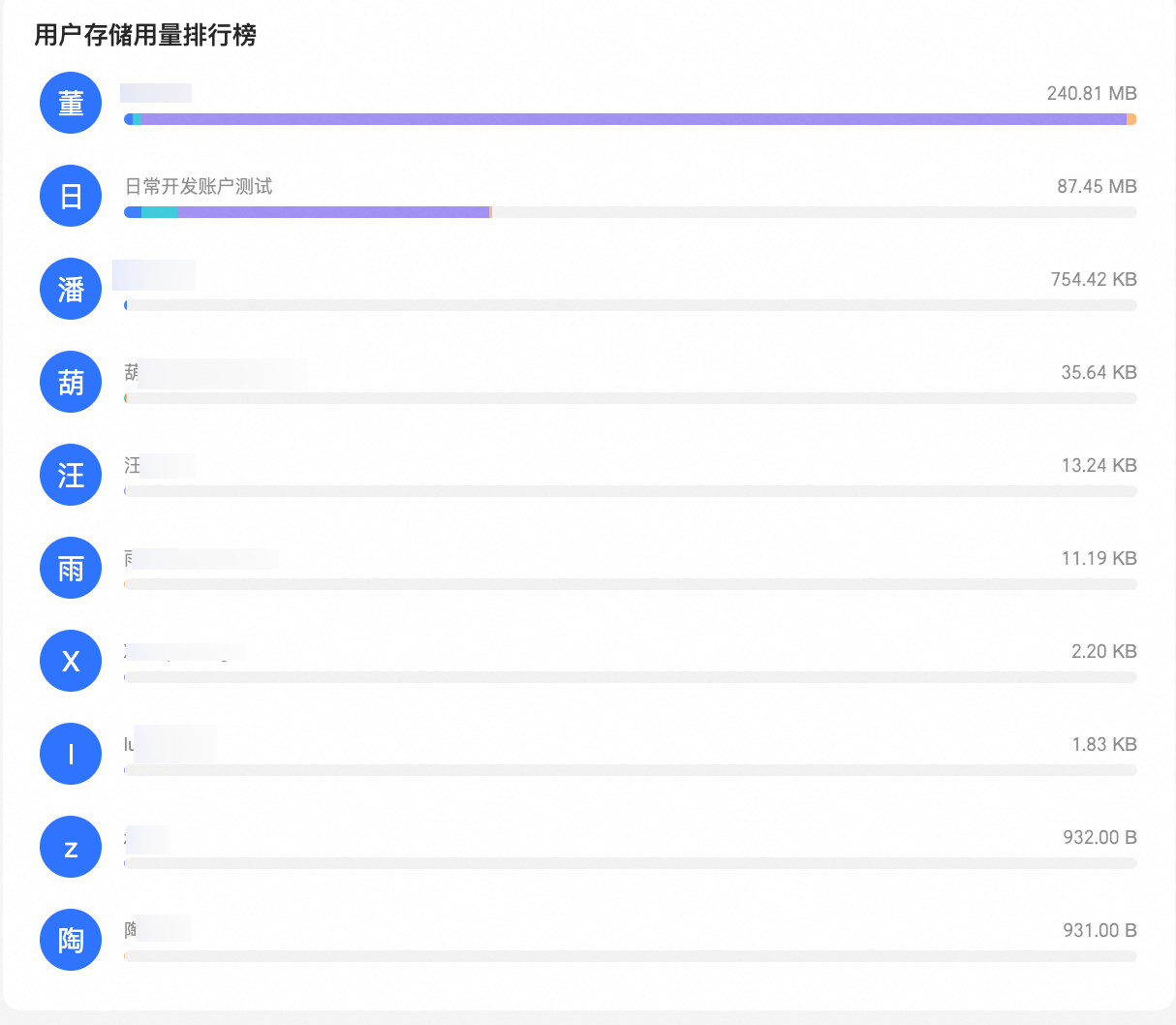Click the lowercase l user avatar
The height and width of the screenshot is (1025, 1176).
[71, 754]
